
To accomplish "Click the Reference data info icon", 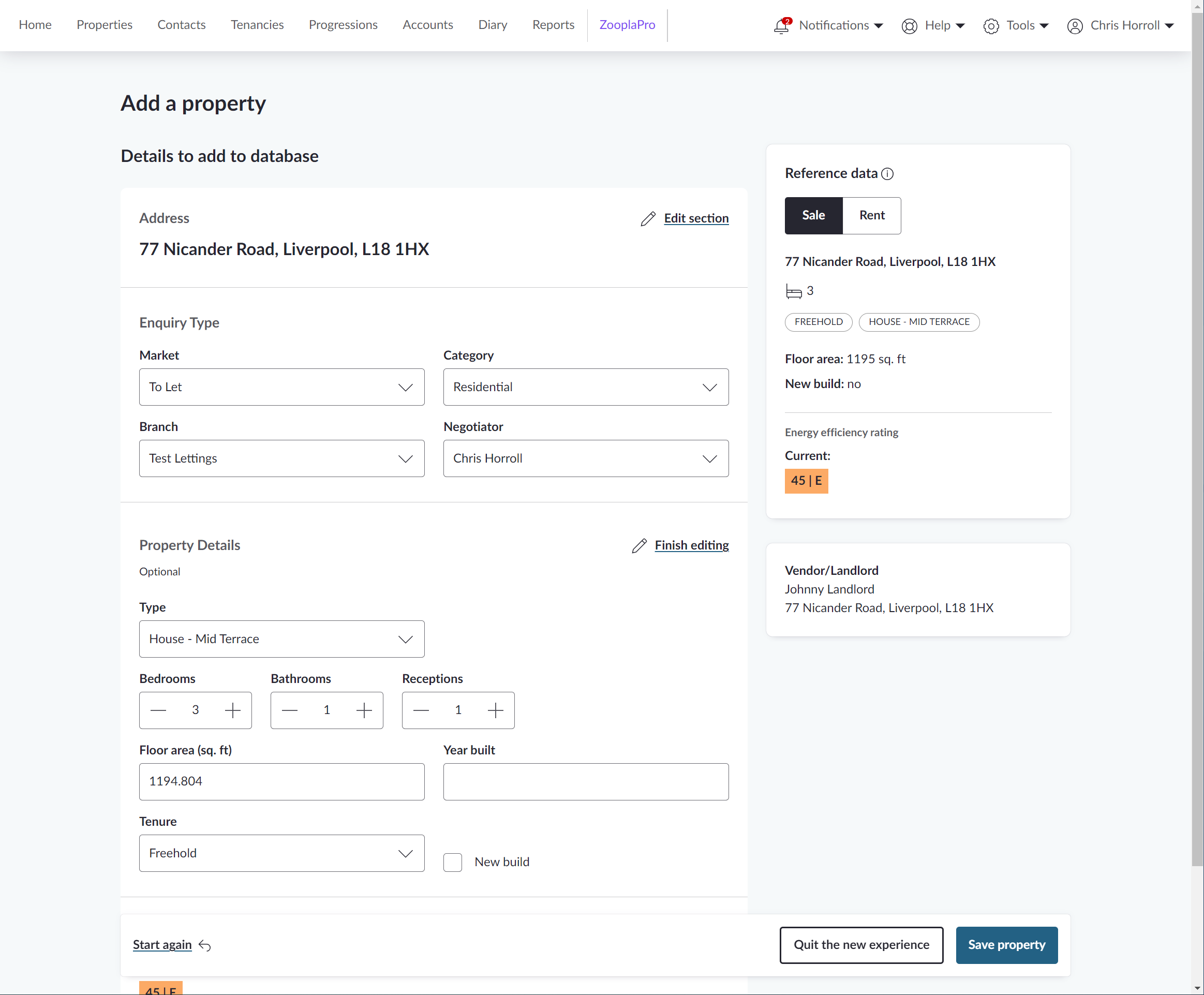I will (887, 174).
